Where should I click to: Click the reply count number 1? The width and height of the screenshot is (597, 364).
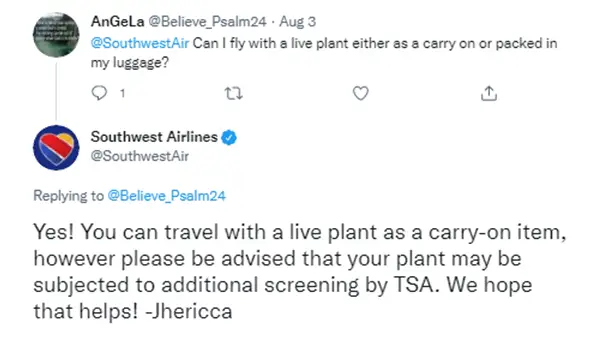click(122, 93)
